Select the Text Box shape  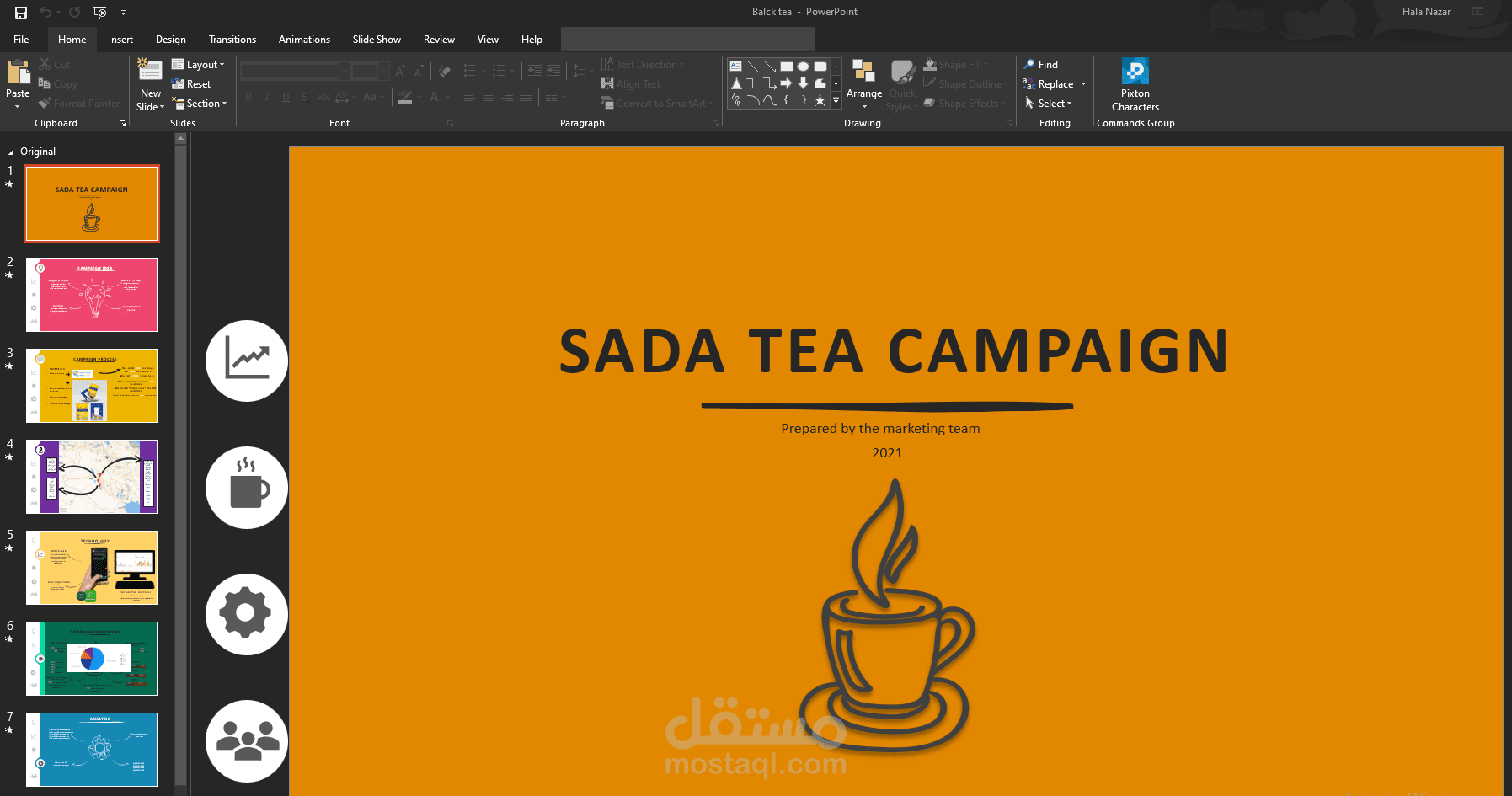point(735,66)
